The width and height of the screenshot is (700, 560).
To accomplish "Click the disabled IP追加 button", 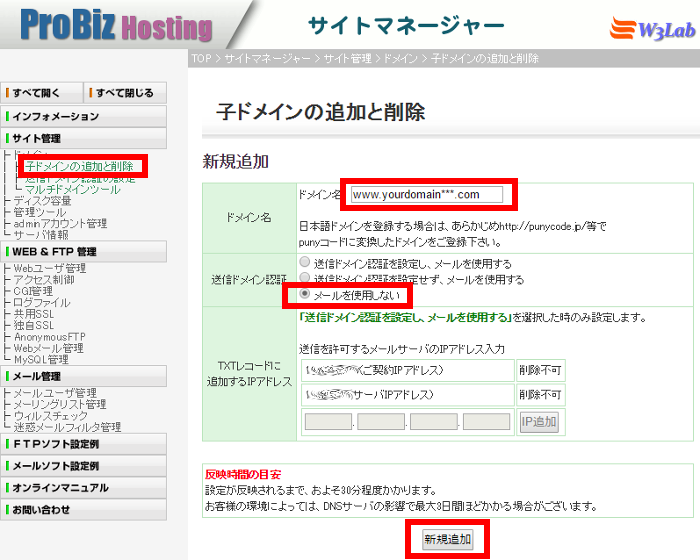I will 538,422.
